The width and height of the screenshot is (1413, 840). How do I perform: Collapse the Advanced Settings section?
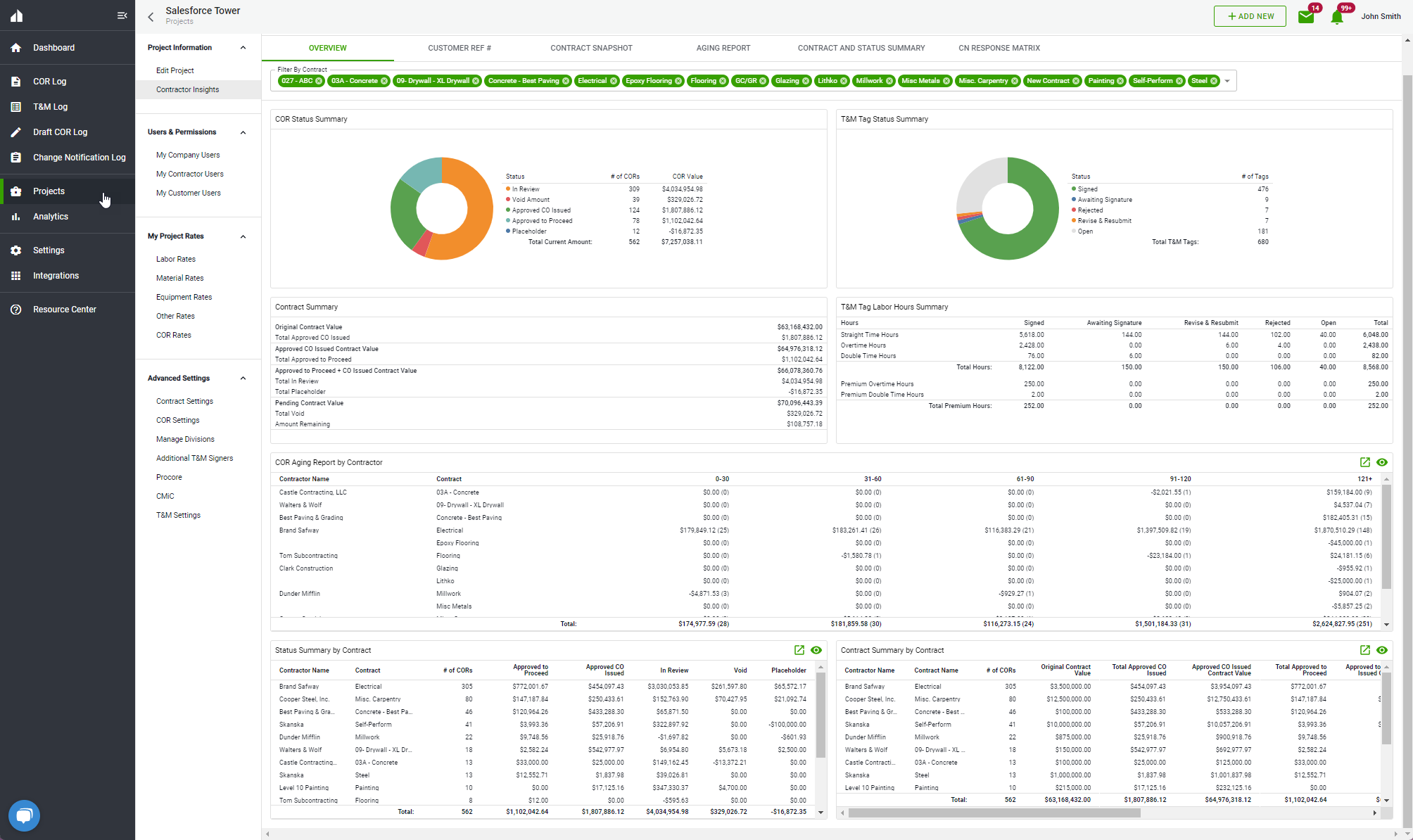[243, 378]
